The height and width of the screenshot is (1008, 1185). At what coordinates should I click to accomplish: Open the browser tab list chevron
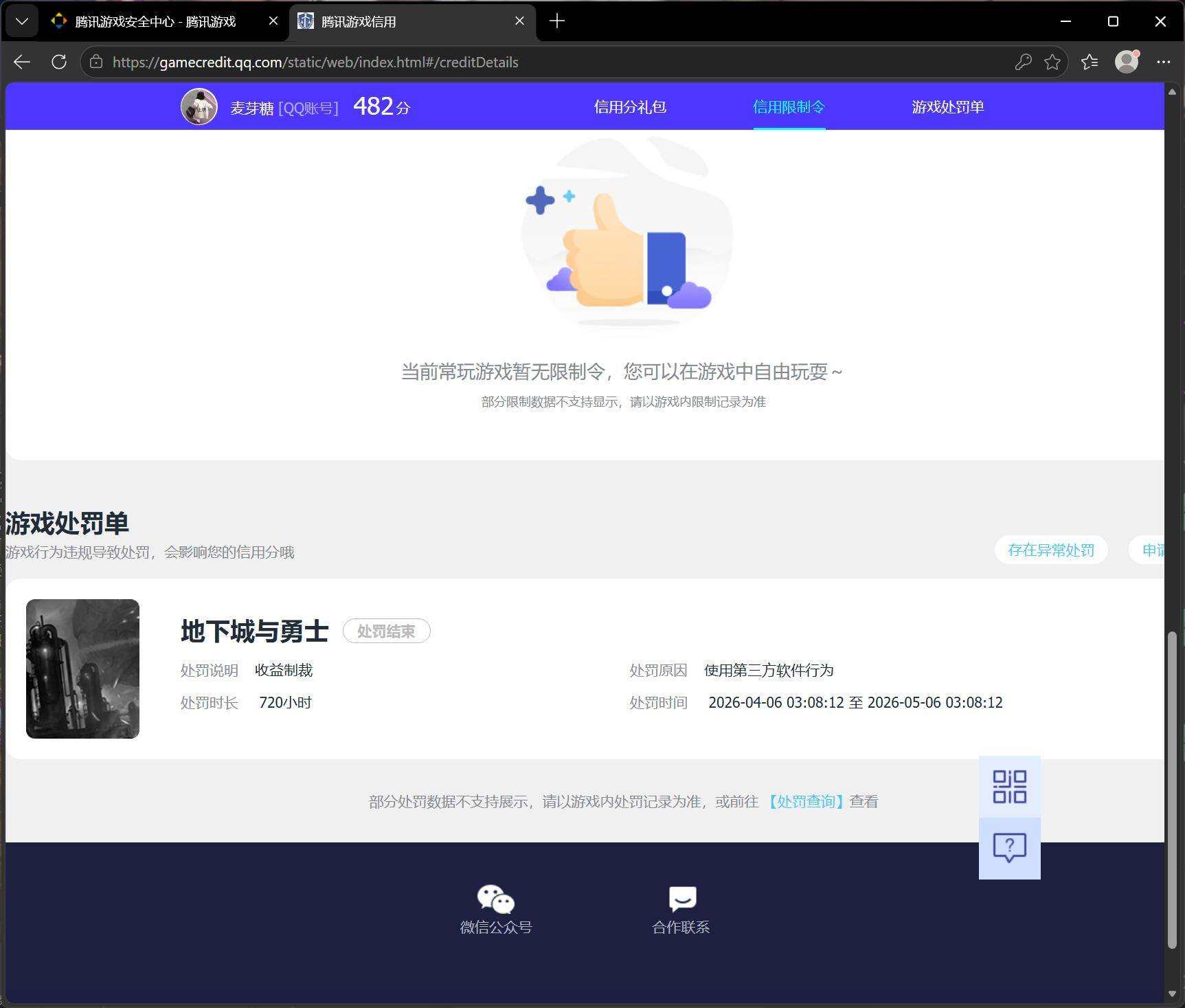point(22,21)
